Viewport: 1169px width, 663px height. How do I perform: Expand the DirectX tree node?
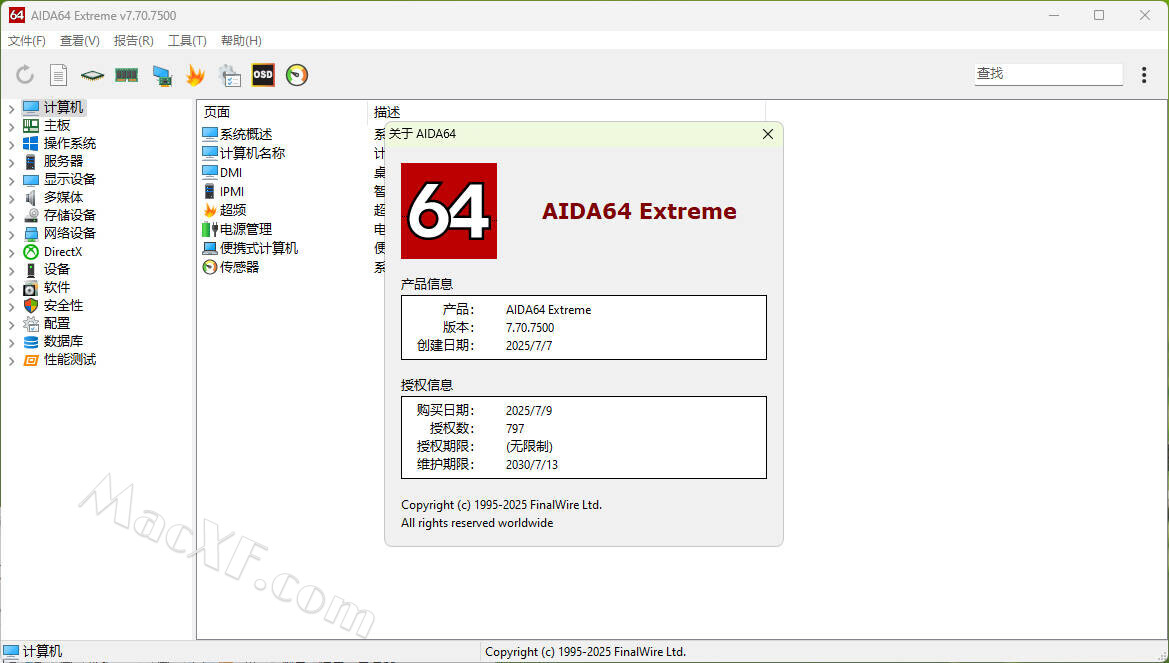[x=11, y=252]
